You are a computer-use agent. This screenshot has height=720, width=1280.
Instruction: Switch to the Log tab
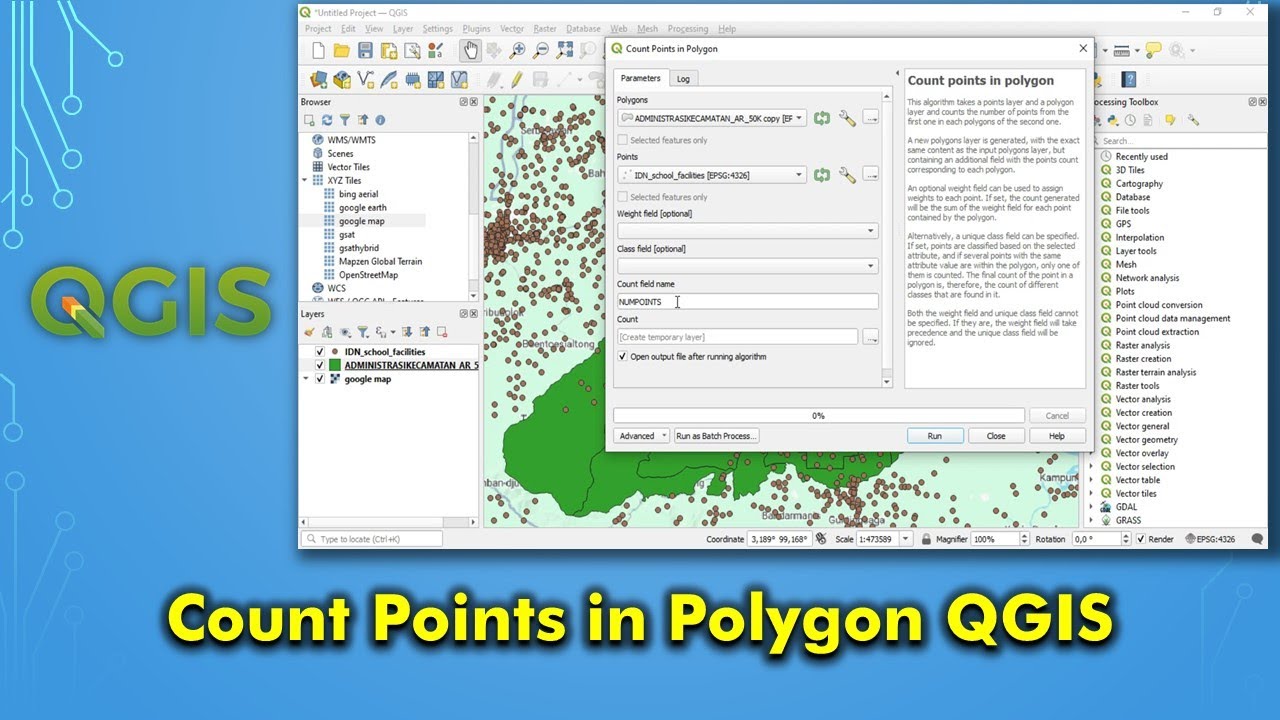683,78
